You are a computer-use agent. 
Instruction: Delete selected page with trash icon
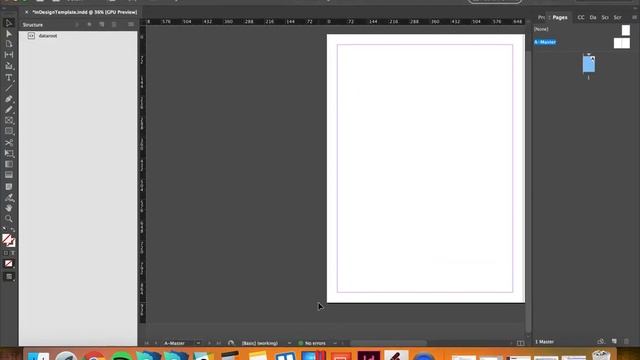click(627, 341)
